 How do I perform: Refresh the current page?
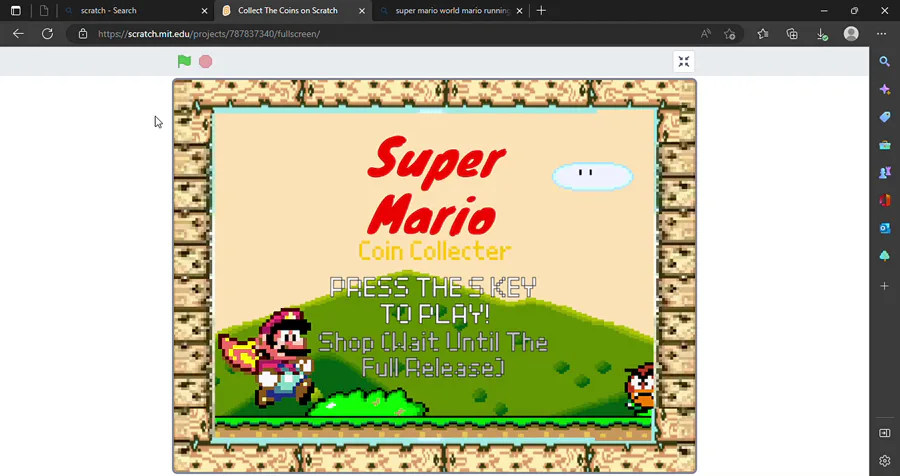[x=48, y=34]
